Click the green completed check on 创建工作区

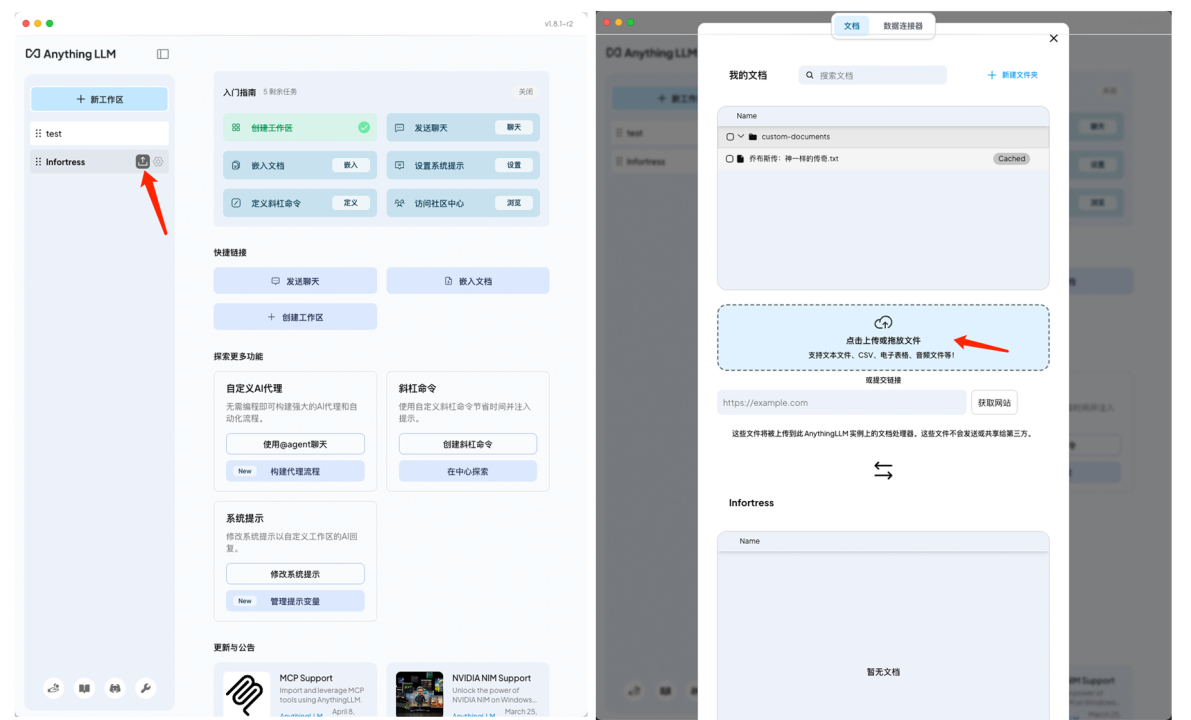[x=364, y=128]
